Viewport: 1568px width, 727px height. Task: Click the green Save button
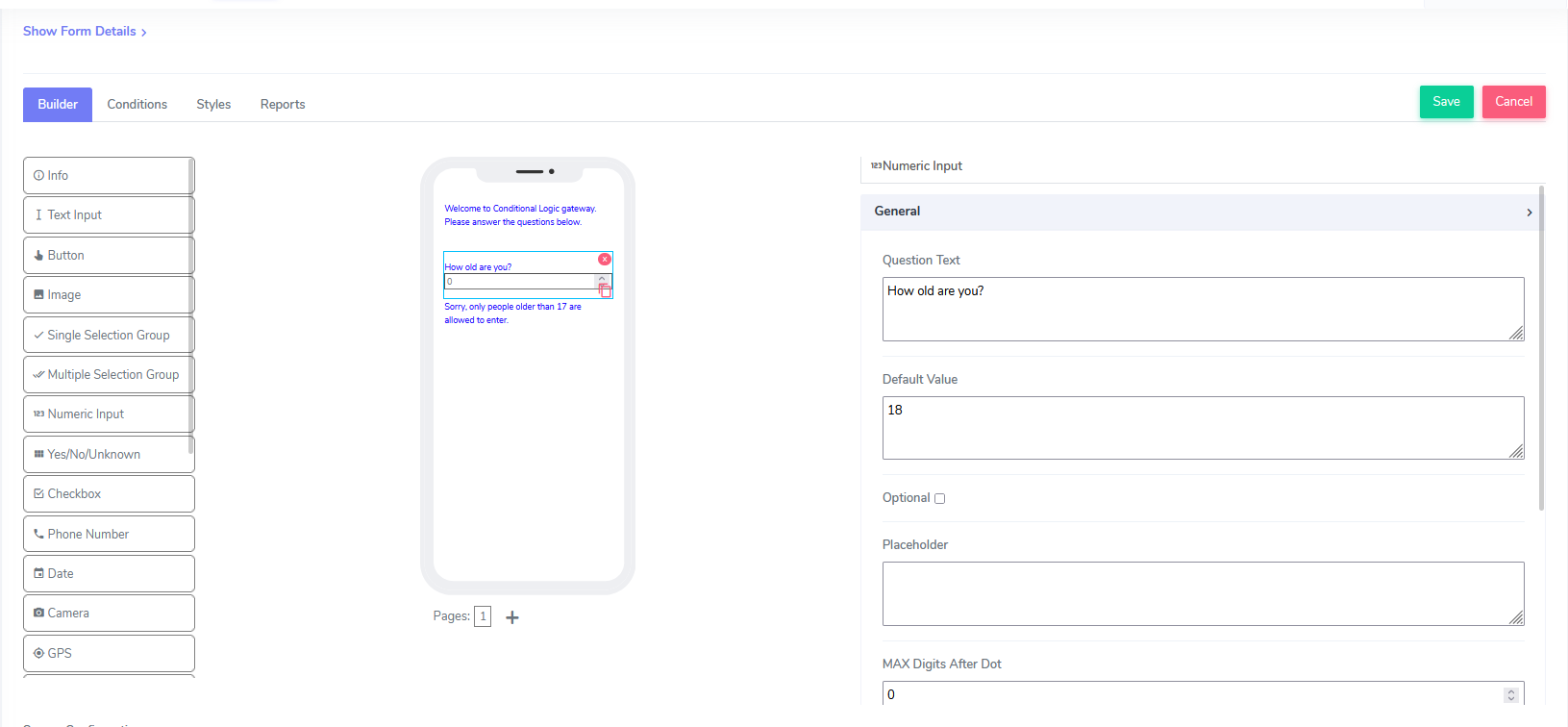click(x=1446, y=102)
